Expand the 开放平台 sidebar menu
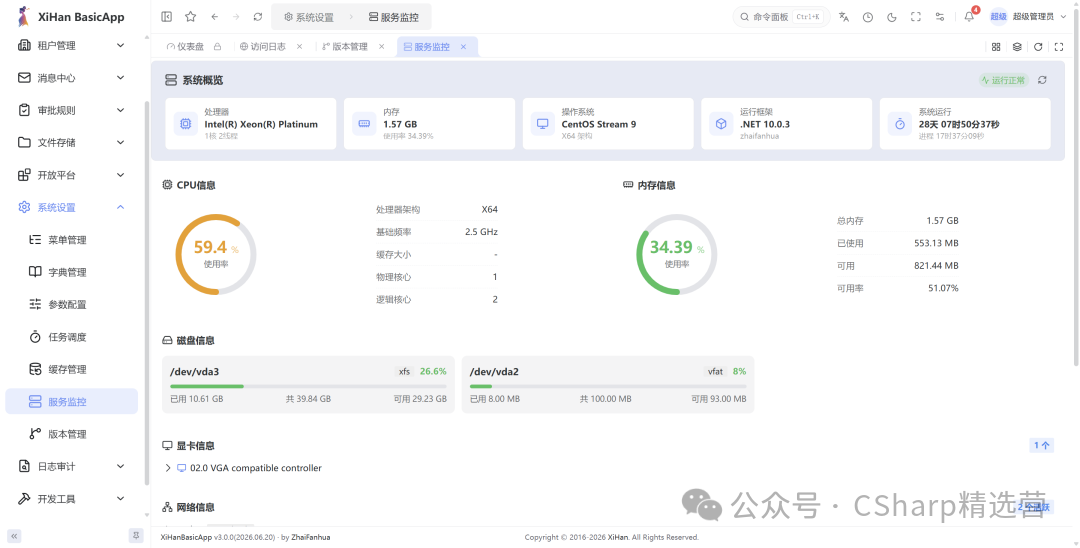Viewport: 1080px width, 548px height. [72, 175]
